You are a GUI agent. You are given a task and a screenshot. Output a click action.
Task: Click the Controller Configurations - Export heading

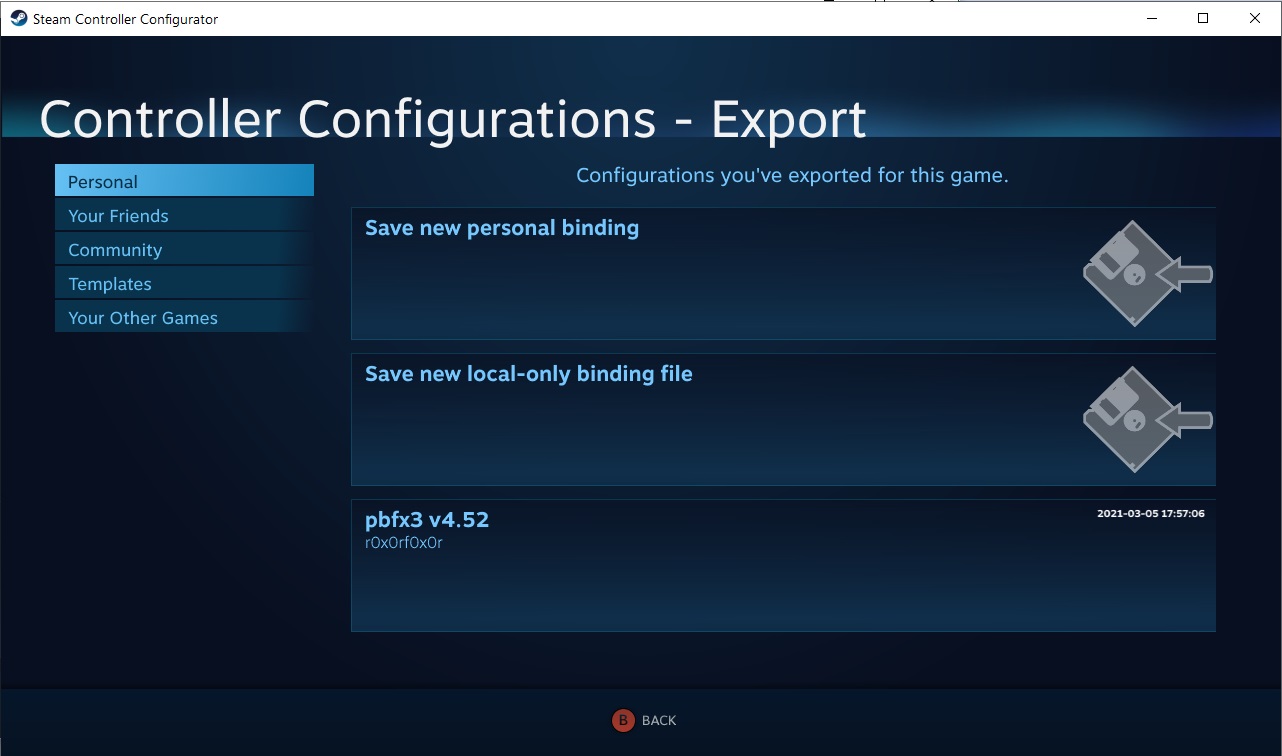tap(453, 120)
